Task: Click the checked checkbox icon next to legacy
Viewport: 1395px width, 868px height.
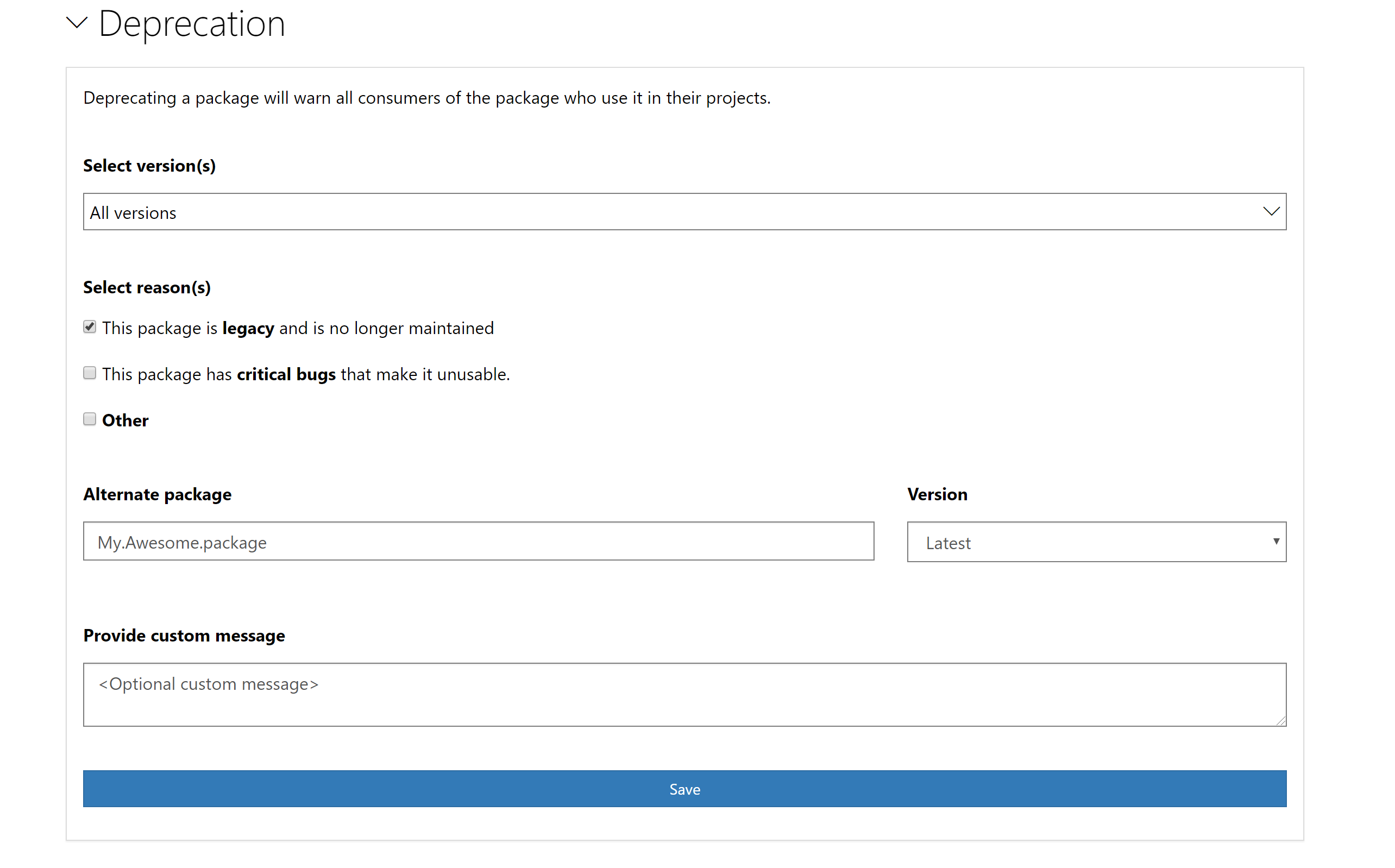Action: [x=90, y=326]
